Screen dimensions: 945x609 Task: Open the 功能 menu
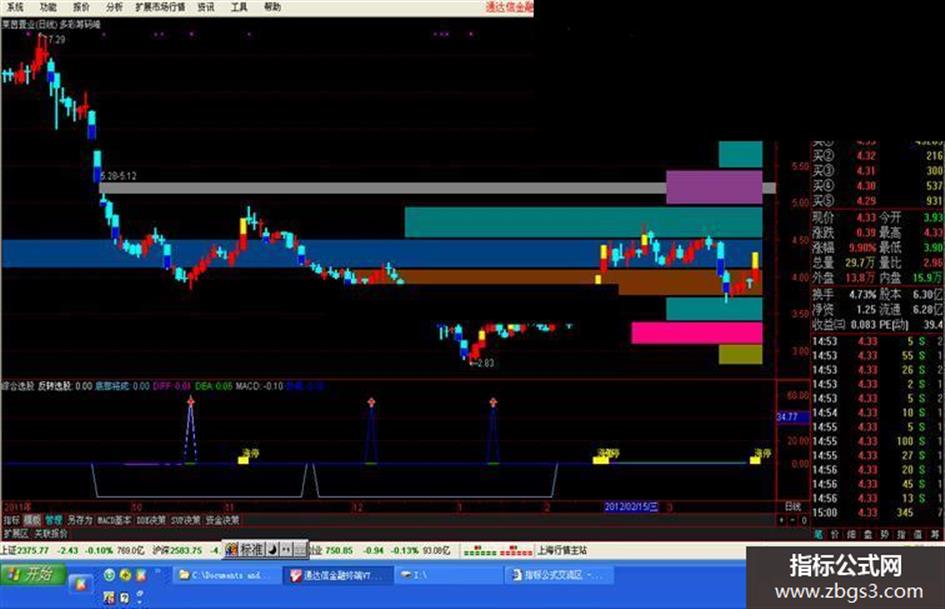point(48,7)
